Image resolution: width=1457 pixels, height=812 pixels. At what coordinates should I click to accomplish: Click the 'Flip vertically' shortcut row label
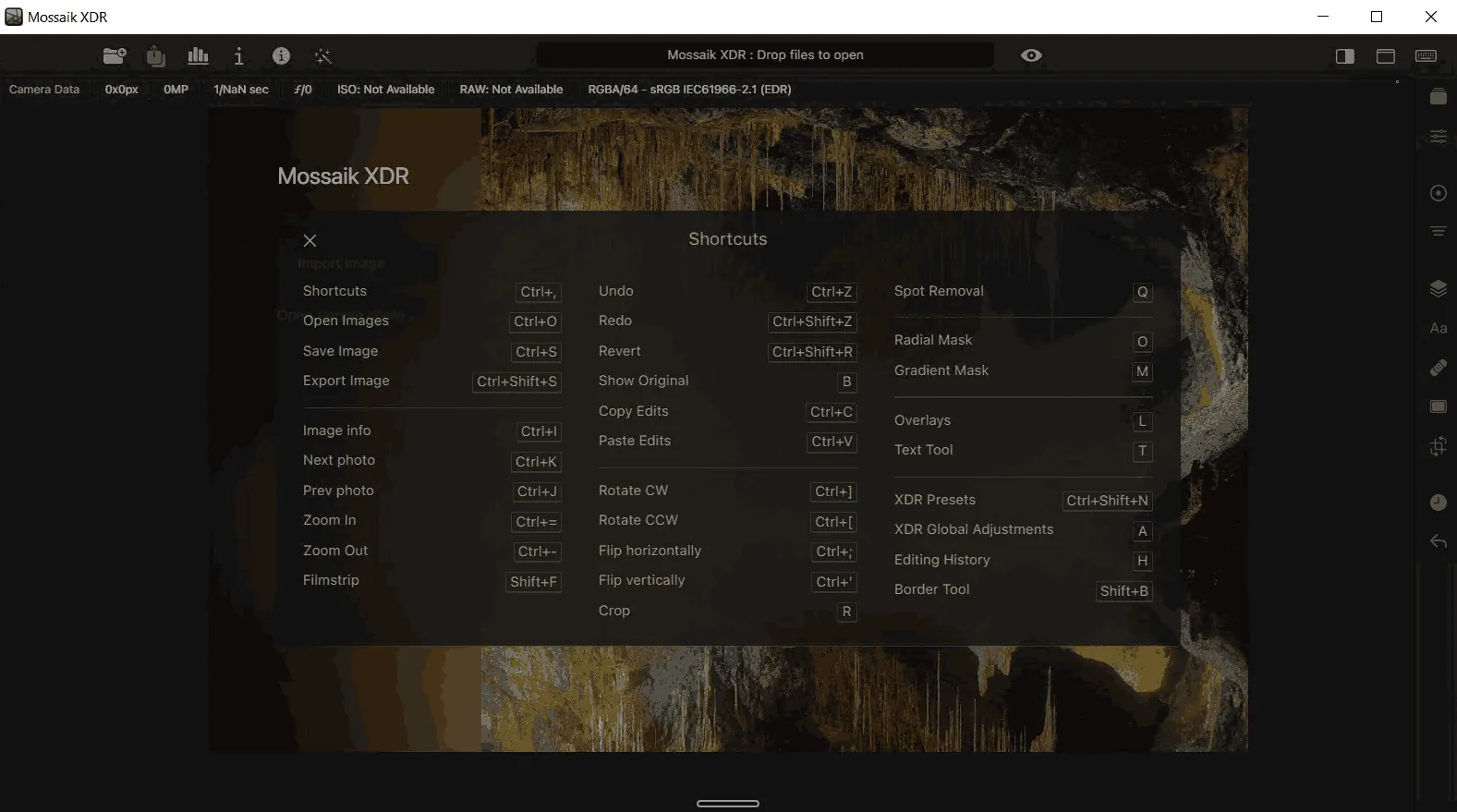coord(642,580)
